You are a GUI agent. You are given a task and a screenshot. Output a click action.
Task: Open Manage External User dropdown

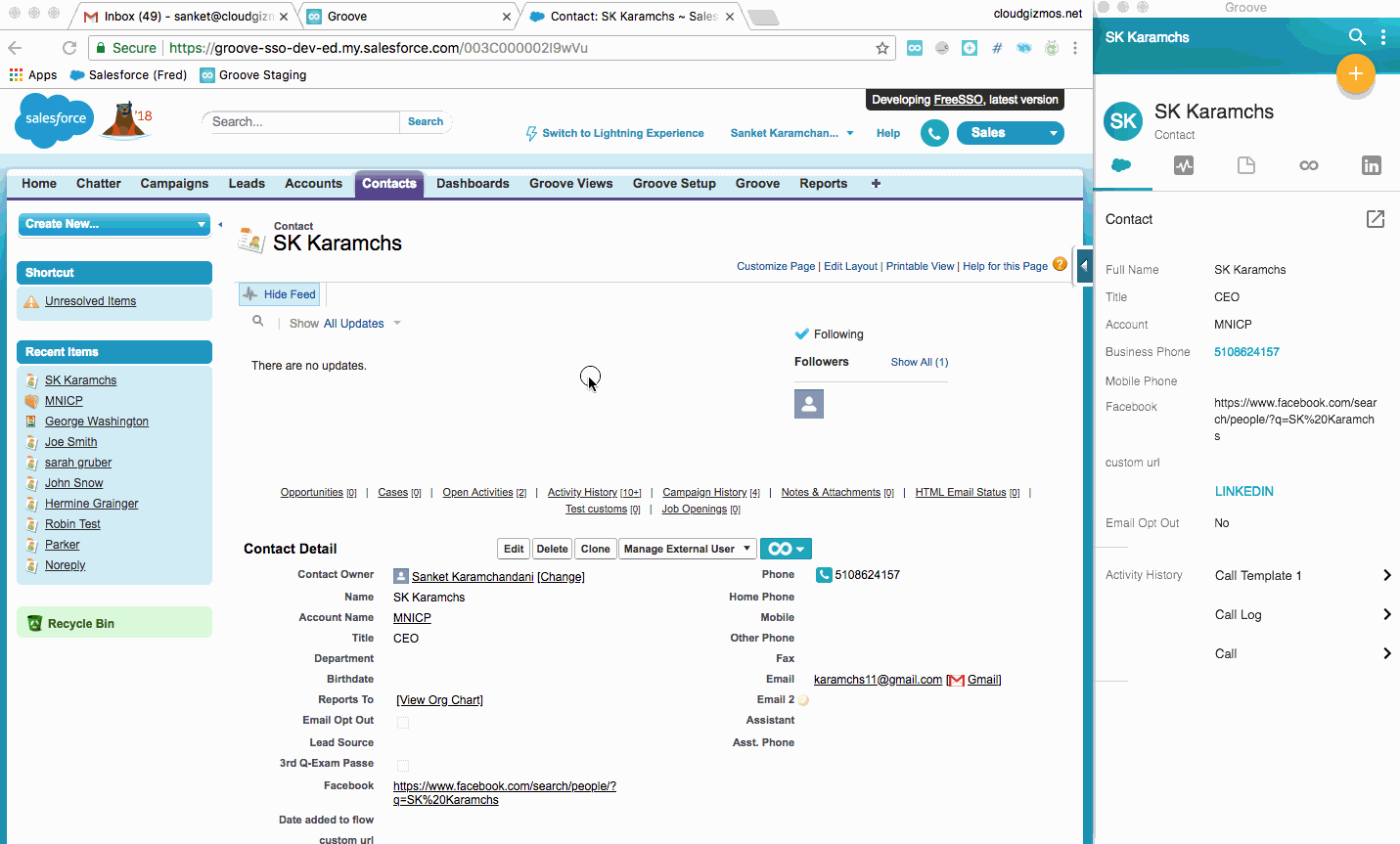point(689,549)
